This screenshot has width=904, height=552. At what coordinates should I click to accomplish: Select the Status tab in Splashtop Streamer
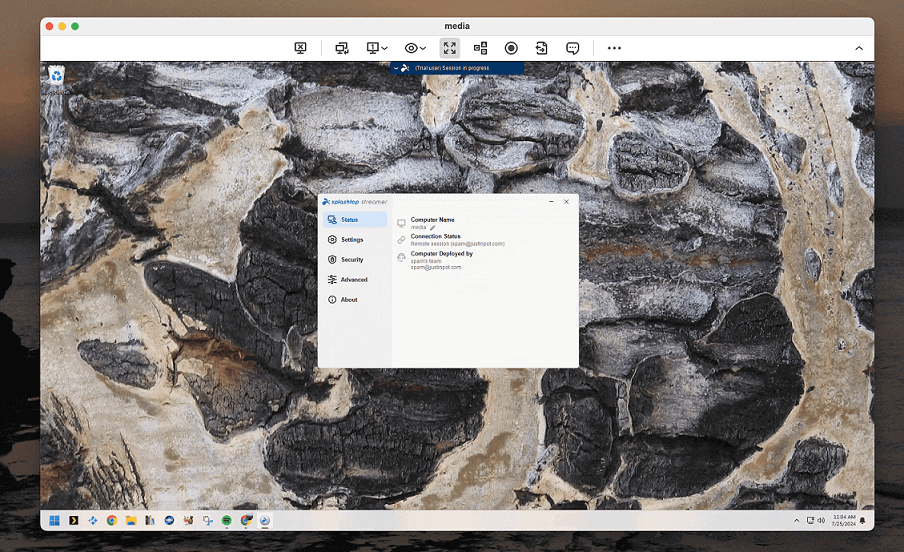[349, 220]
